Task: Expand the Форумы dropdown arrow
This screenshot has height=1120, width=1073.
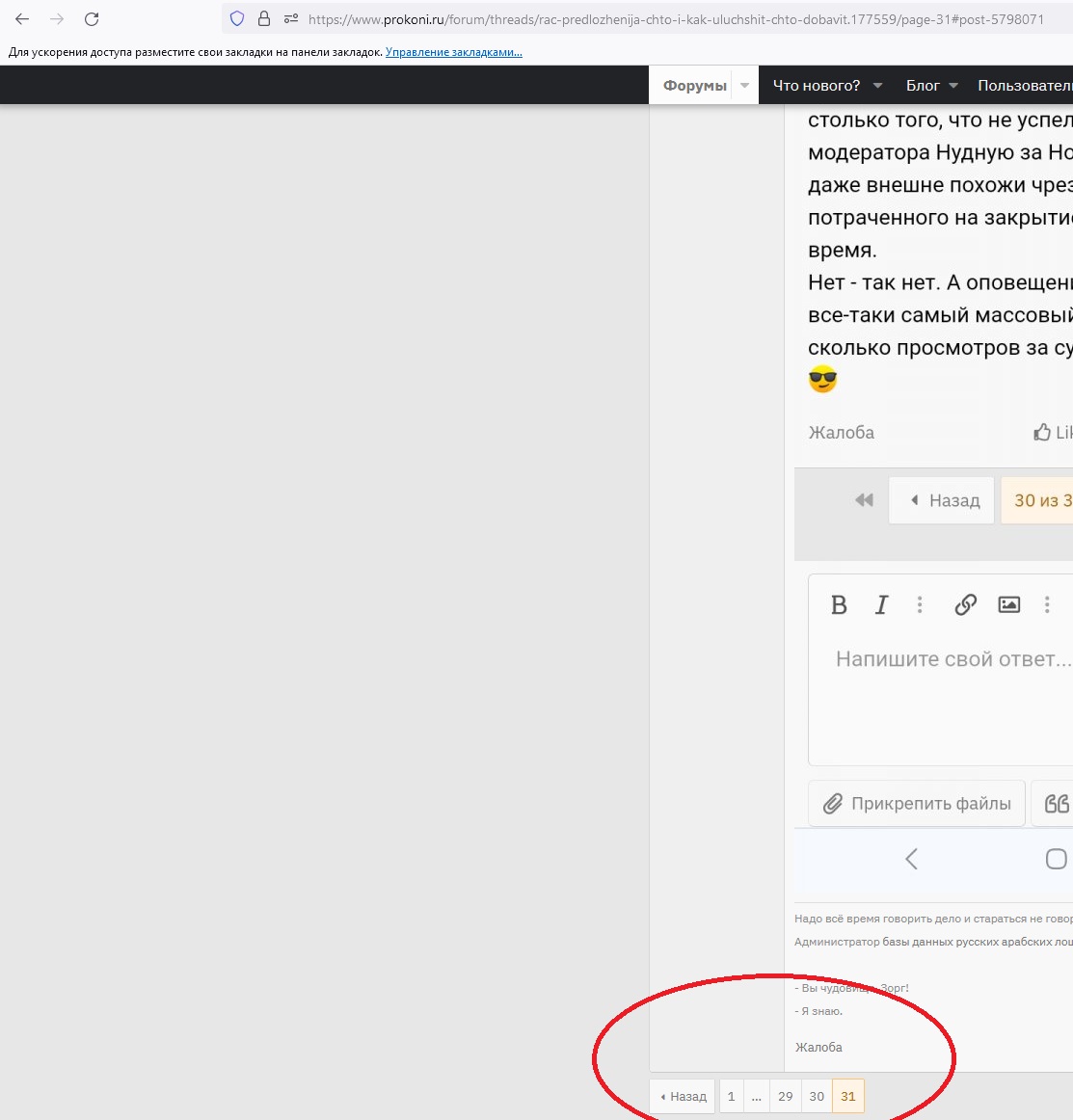Action: (744, 86)
